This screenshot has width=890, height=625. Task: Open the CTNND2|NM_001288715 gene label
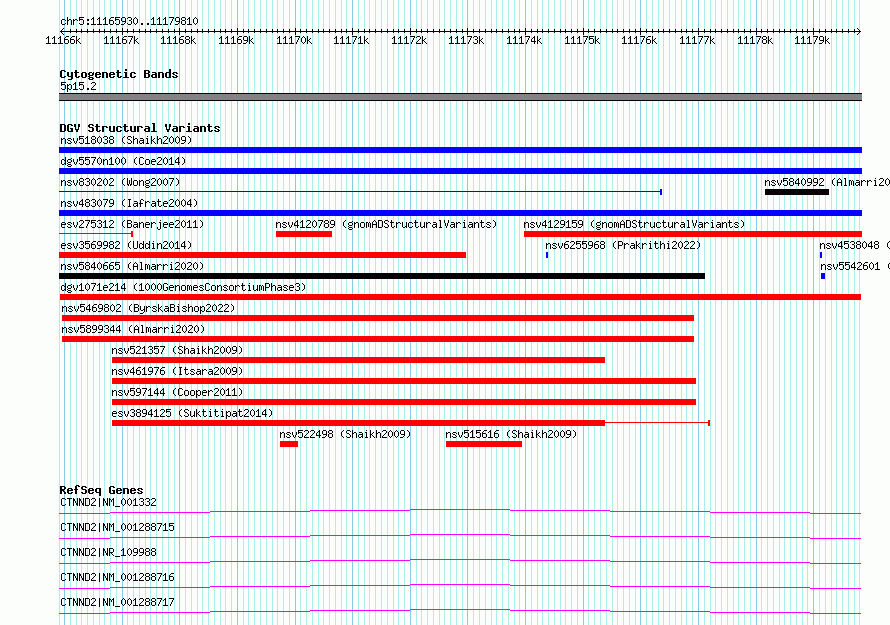click(x=117, y=527)
